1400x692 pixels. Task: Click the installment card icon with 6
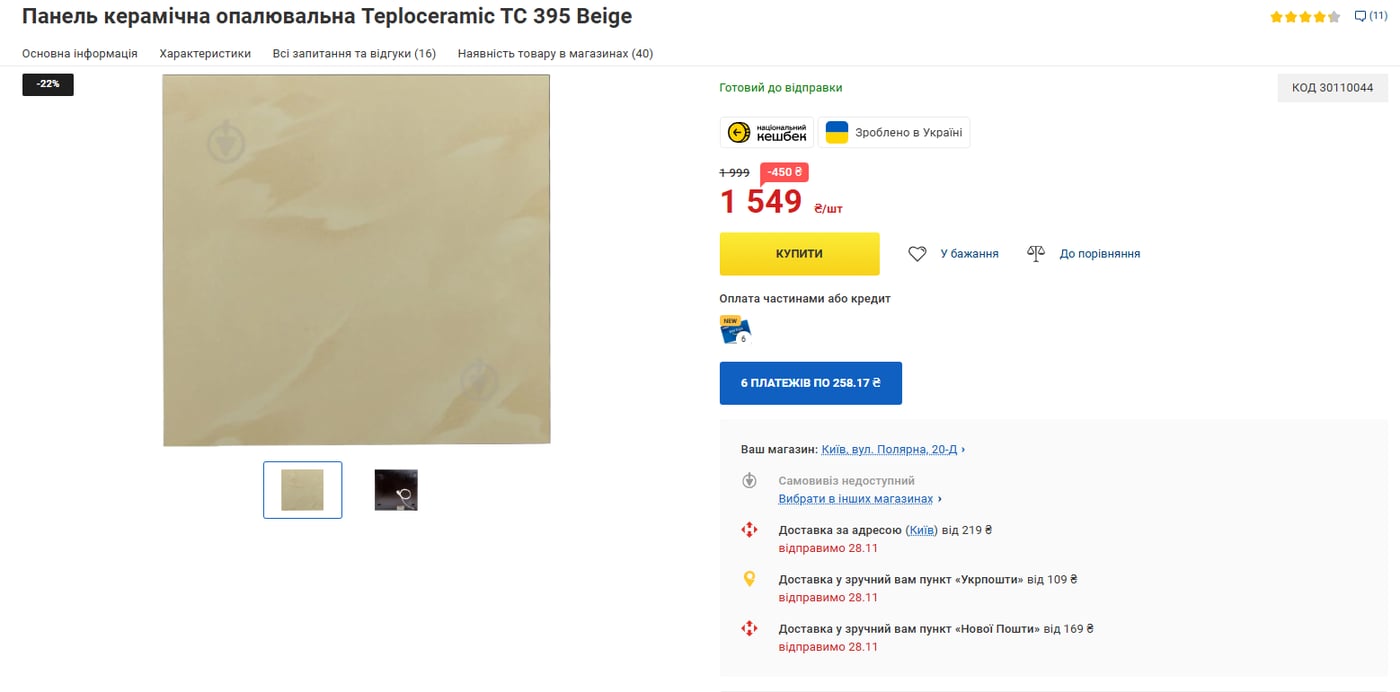pos(735,330)
